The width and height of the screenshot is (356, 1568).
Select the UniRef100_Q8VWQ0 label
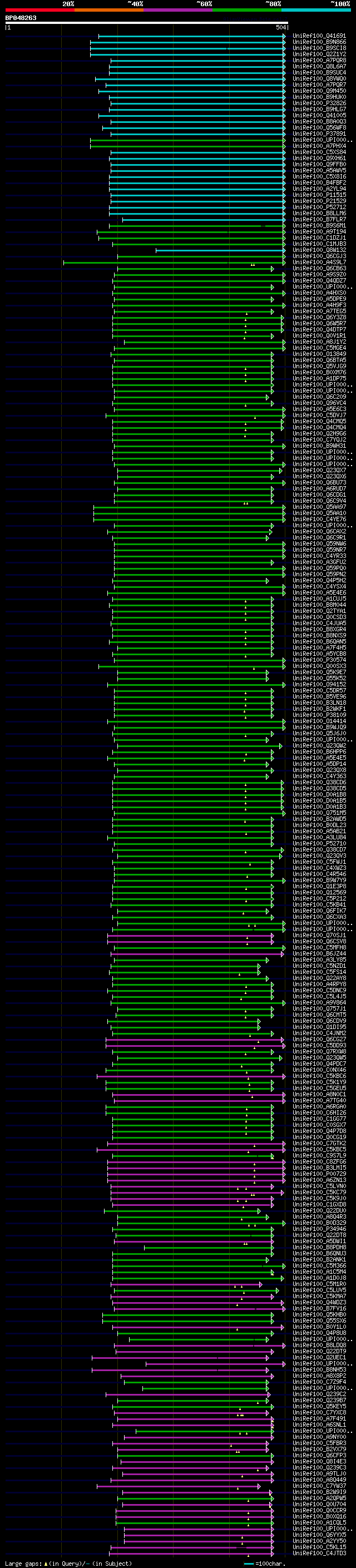pos(319,79)
